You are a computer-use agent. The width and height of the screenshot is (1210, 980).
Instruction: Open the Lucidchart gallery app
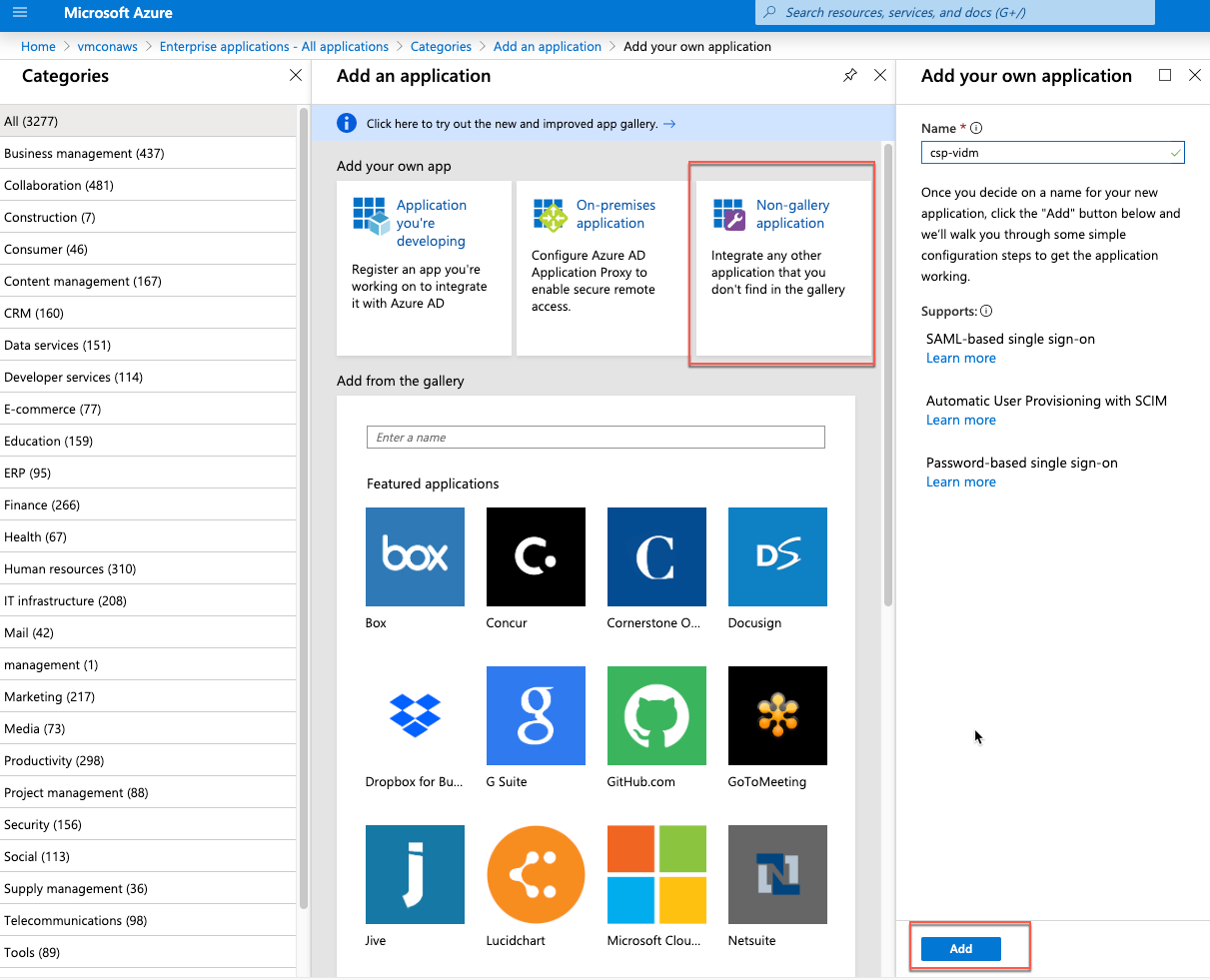pyautogui.click(x=536, y=874)
